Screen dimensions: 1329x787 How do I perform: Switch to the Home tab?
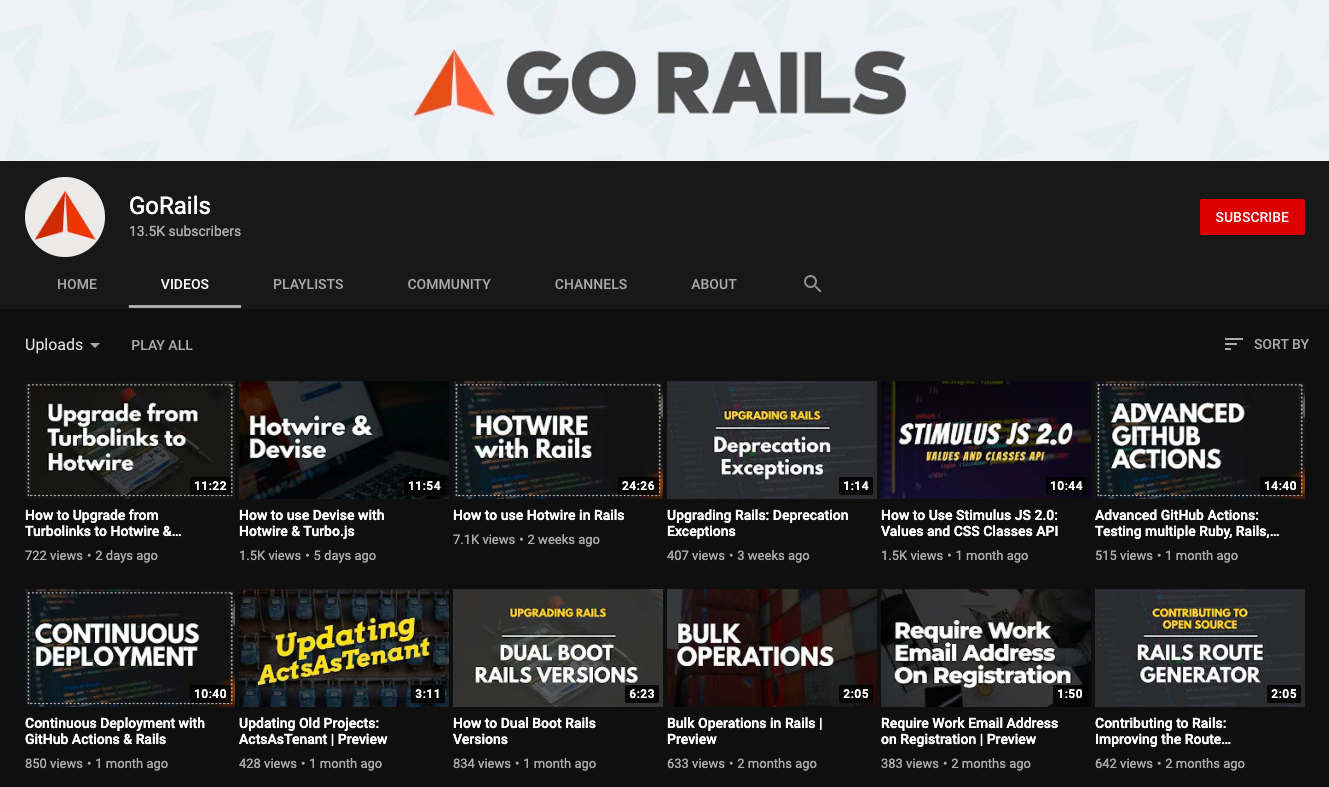click(77, 284)
